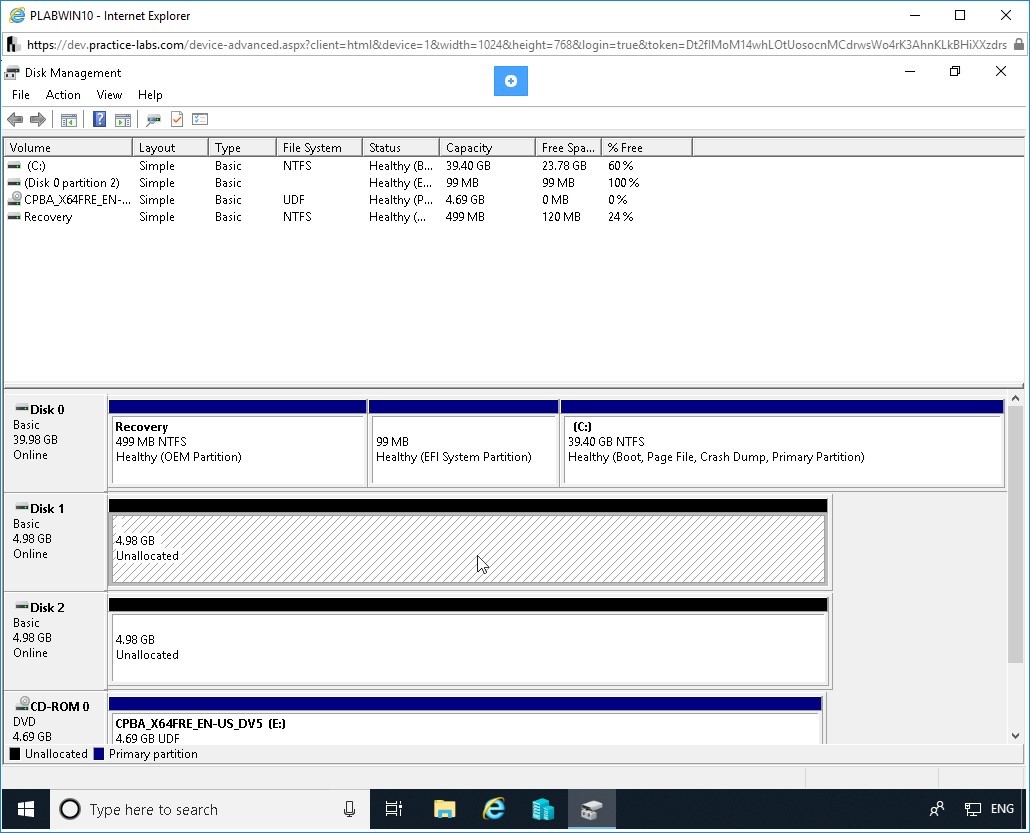Viewport: 1030px width, 833px height.
Task: Click the People icon in system tray
Action: click(x=937, y=809)
